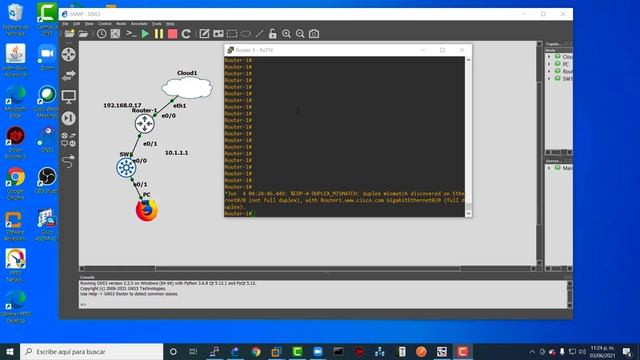Open the Annotate menu

(139, 24)
